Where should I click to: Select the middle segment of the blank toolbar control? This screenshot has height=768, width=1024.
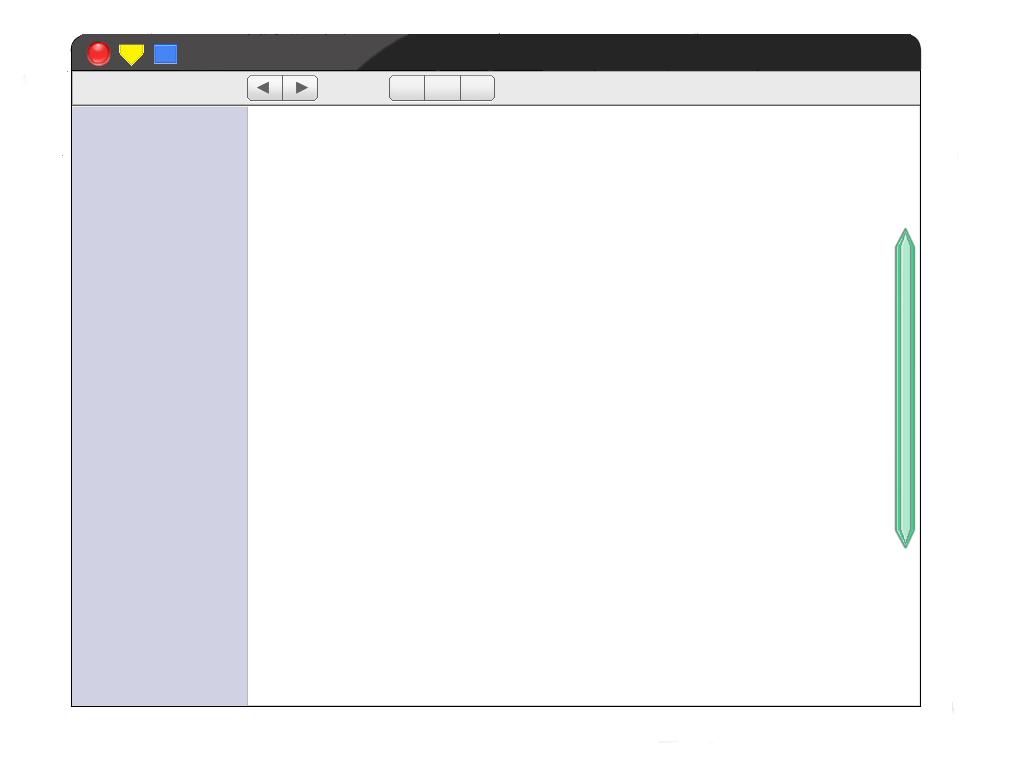pos(443,88)
